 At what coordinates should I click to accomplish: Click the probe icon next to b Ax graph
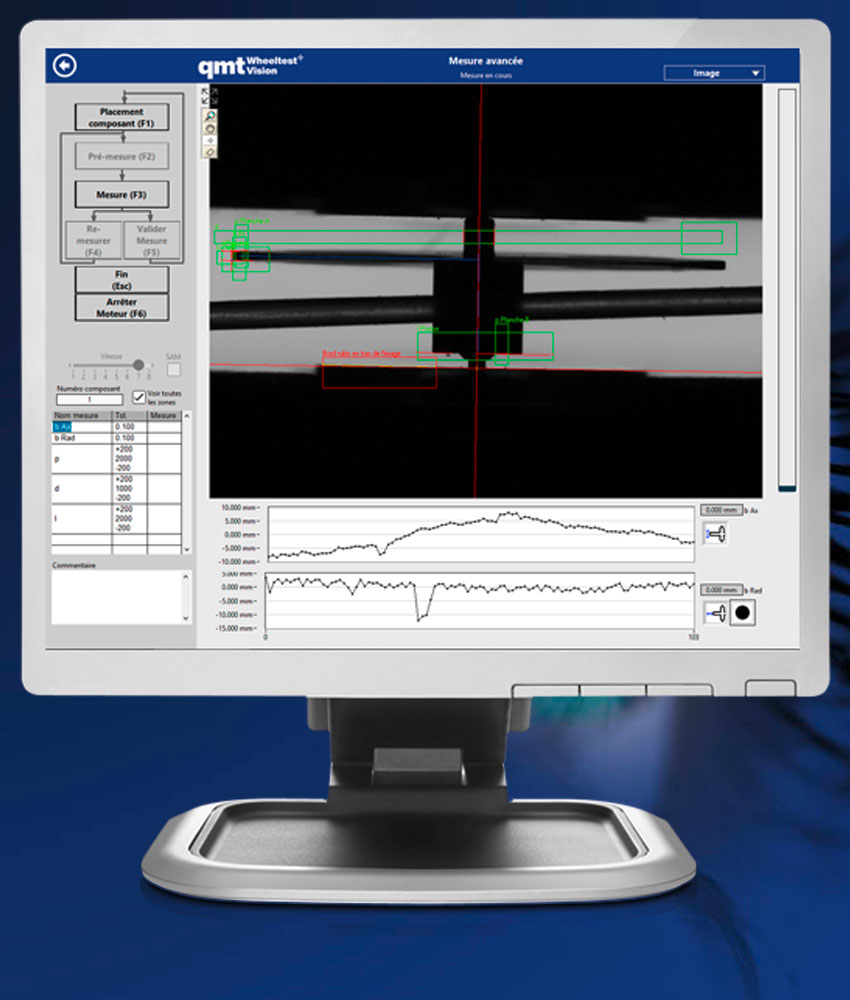pyautogui.click(x=715, y=533)
